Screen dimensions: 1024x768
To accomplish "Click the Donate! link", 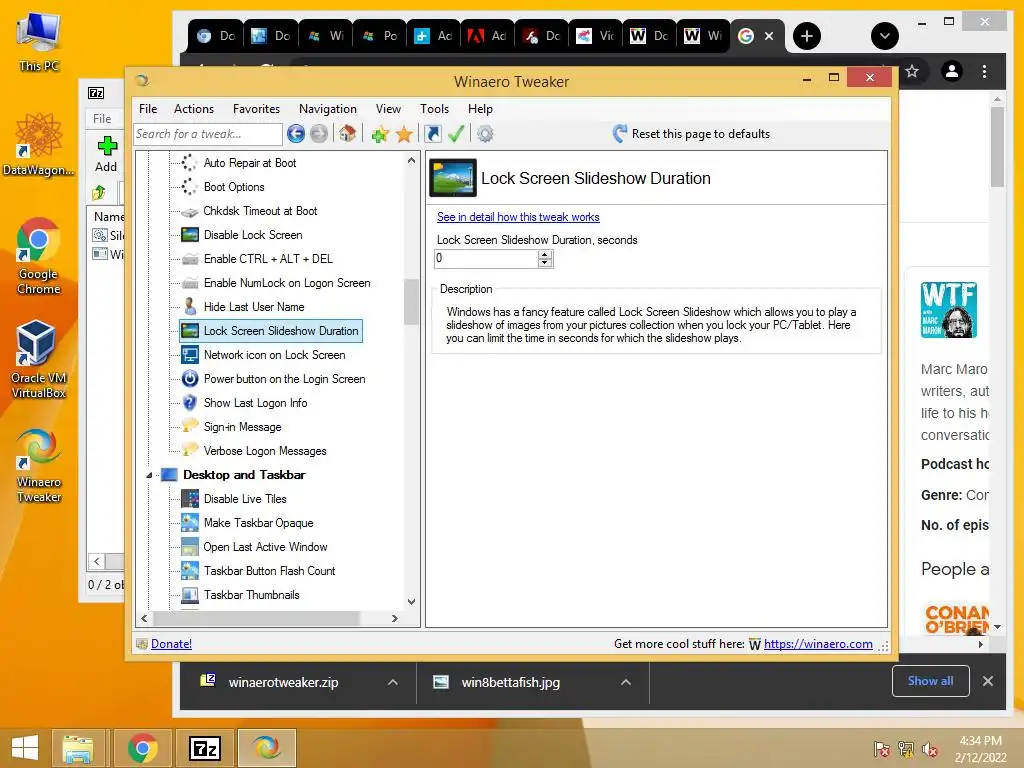I will (x=171, y=644).
